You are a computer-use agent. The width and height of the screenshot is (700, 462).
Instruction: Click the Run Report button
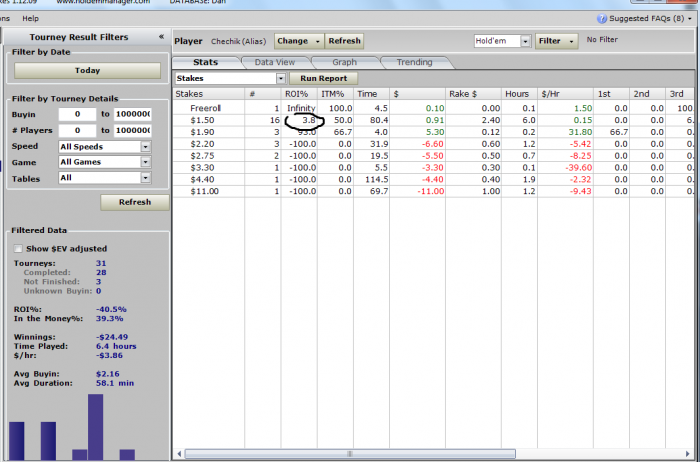coord(324,79)
